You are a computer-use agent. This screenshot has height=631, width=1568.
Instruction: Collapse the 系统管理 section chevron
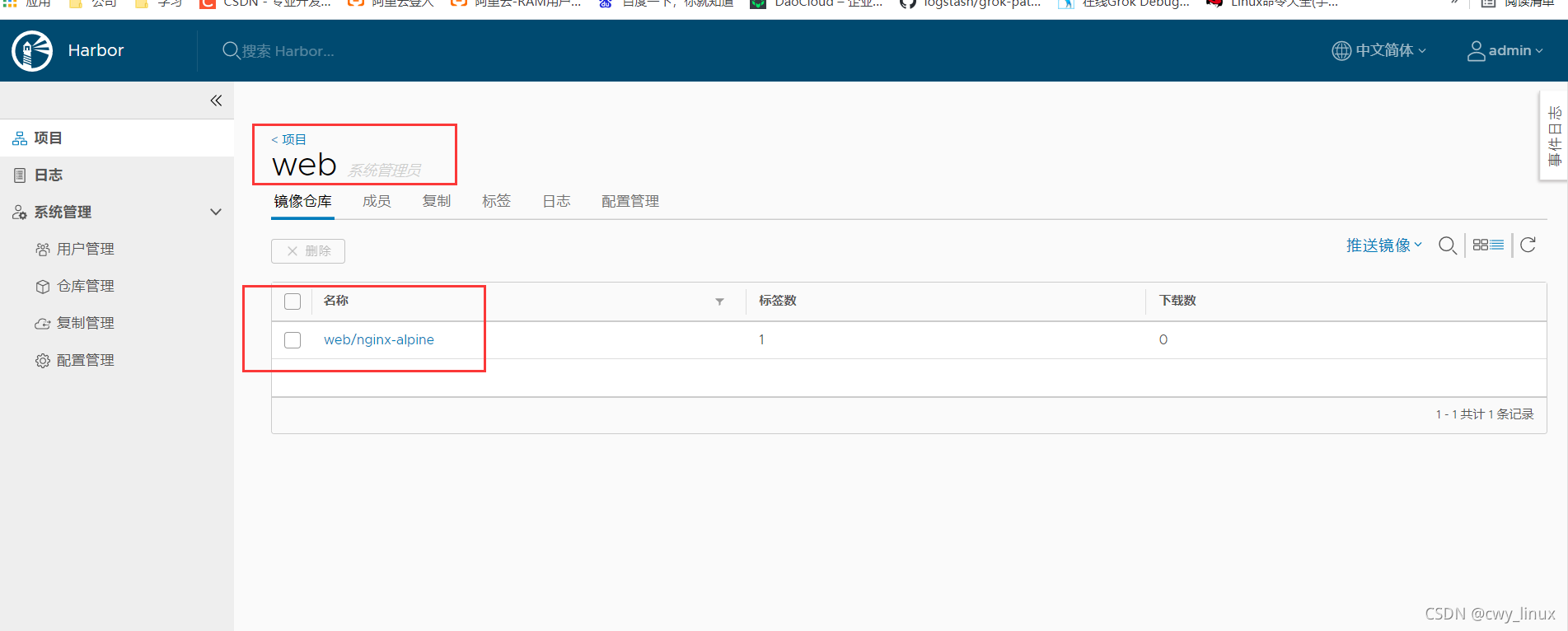[x=216, y=213]
